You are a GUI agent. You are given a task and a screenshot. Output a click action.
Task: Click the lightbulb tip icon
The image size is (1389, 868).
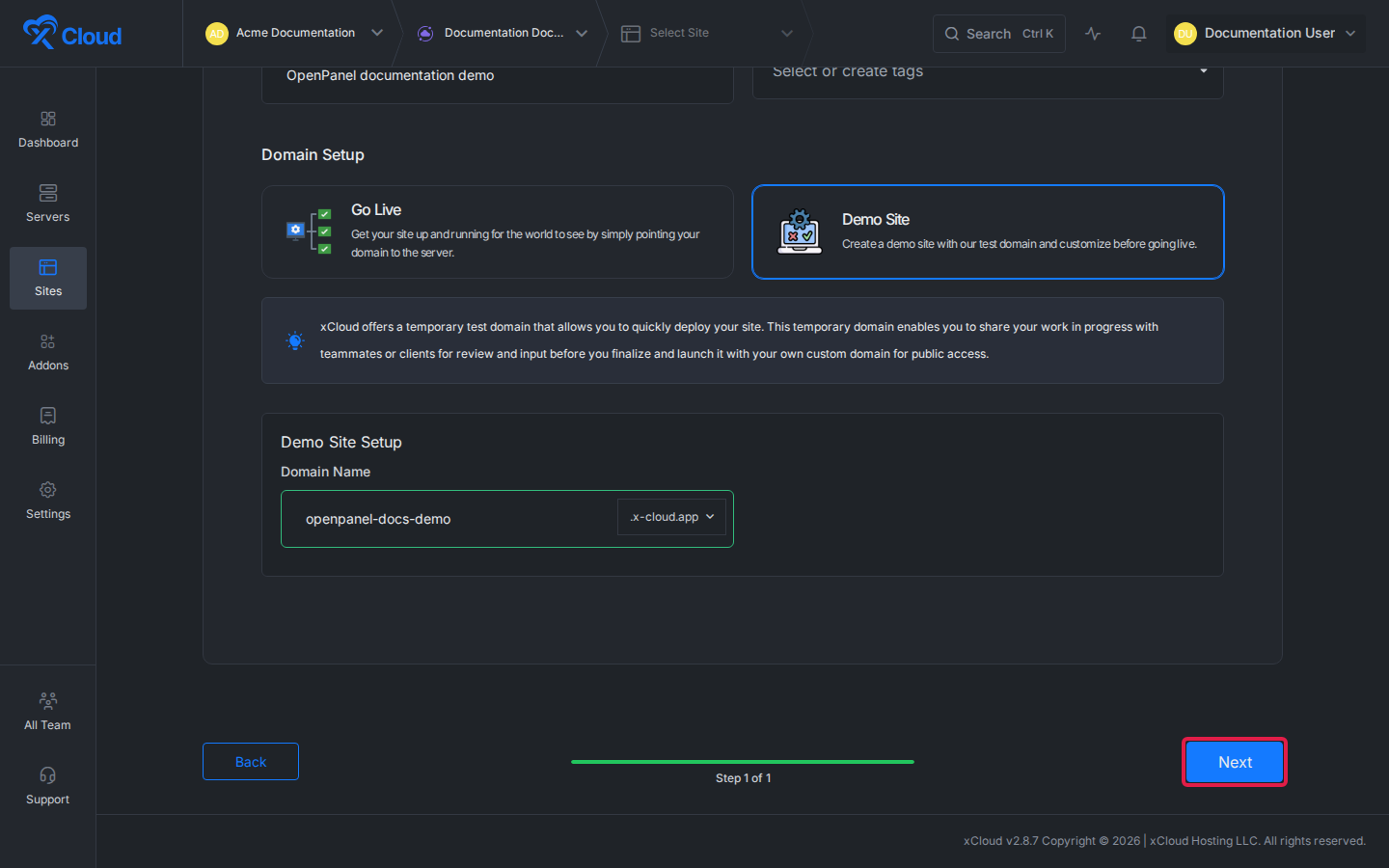point(295,340)
